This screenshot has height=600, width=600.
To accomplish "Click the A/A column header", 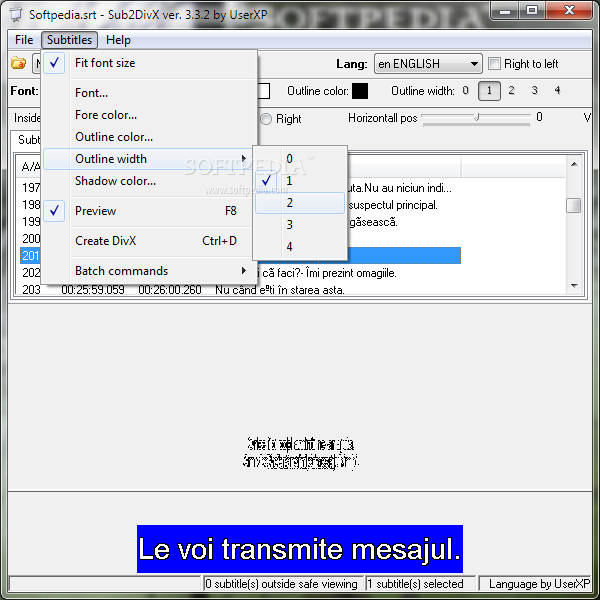I will point(30,167).
